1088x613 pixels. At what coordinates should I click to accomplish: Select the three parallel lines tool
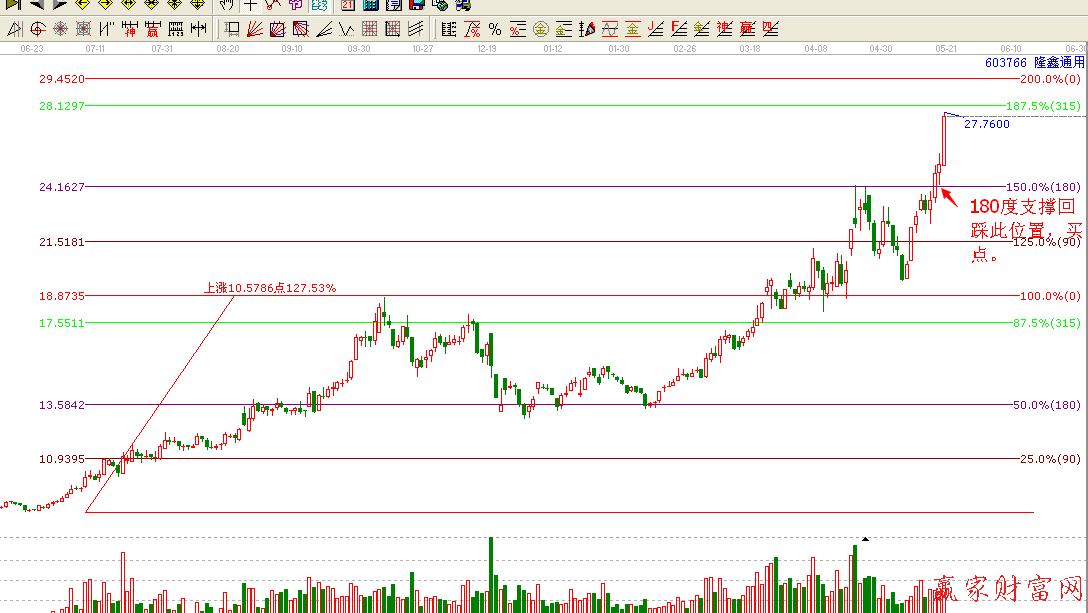click(415, 29)
